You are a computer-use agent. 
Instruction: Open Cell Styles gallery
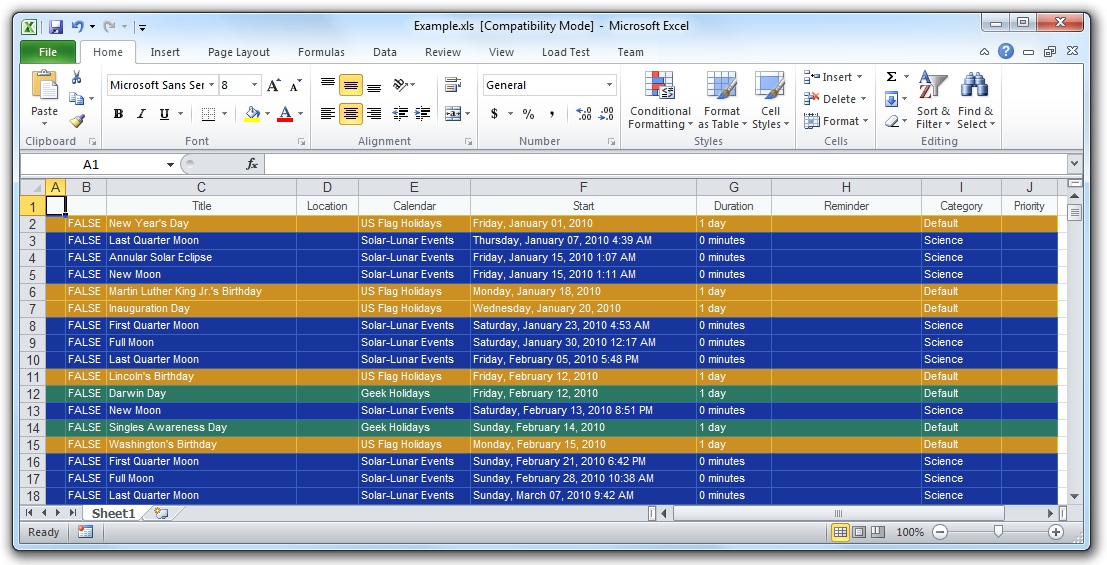pyautogui.click(x=770, y=100)
